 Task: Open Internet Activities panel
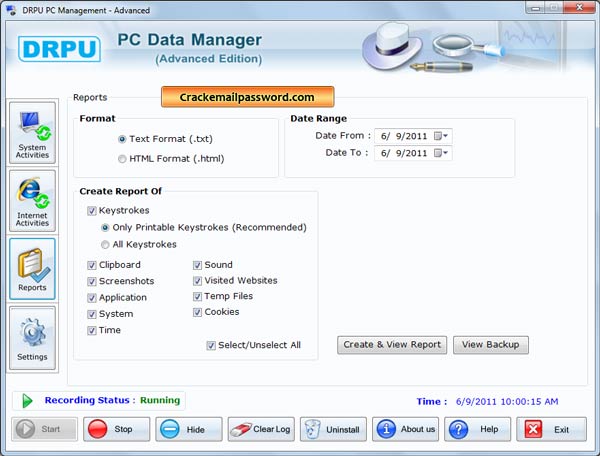[33, 201]
